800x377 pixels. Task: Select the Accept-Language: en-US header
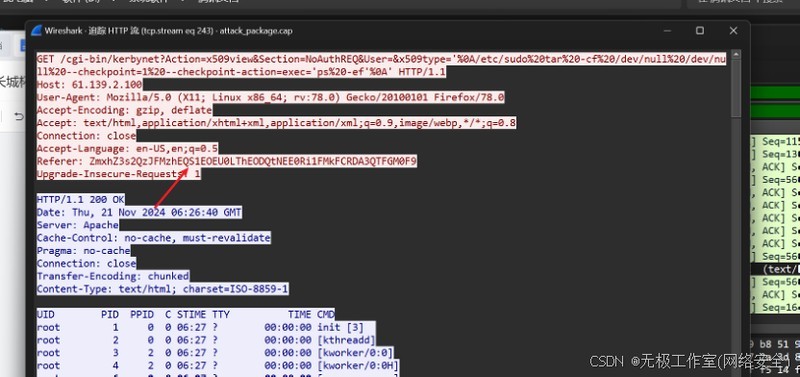pyautogui.click(x=128, y=148)
